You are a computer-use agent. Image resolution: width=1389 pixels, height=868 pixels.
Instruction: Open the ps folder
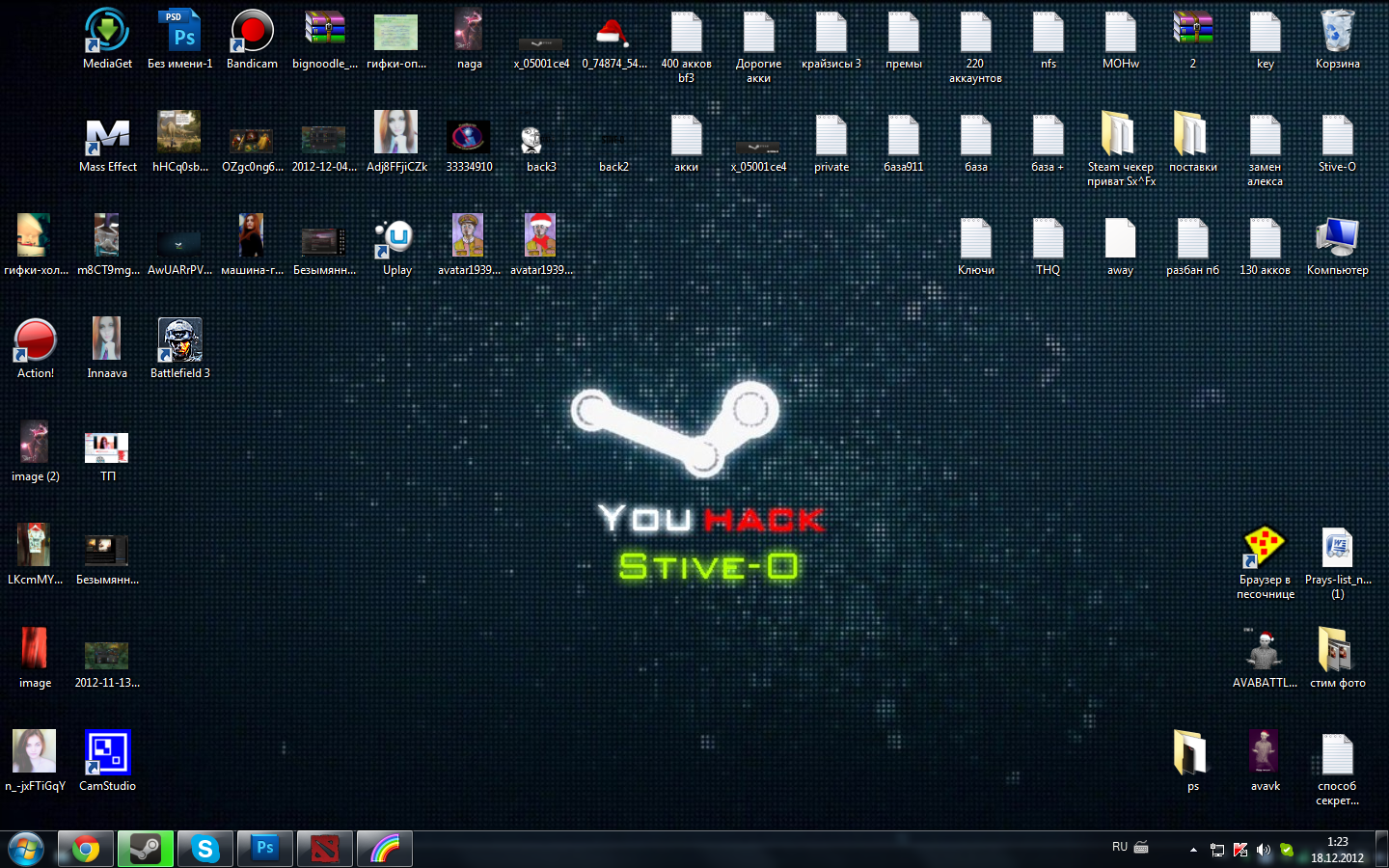pyautogui.click(x=1192, y=761)
